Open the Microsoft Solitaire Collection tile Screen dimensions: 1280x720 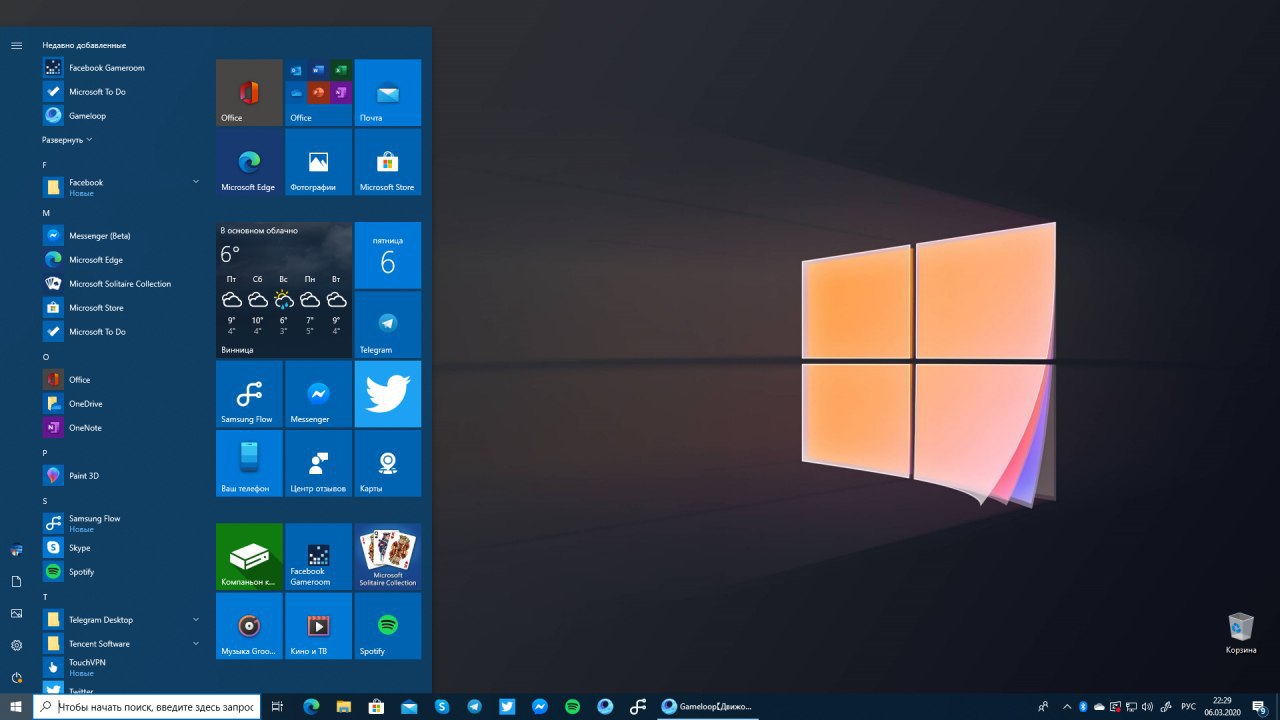pos(388,556)
